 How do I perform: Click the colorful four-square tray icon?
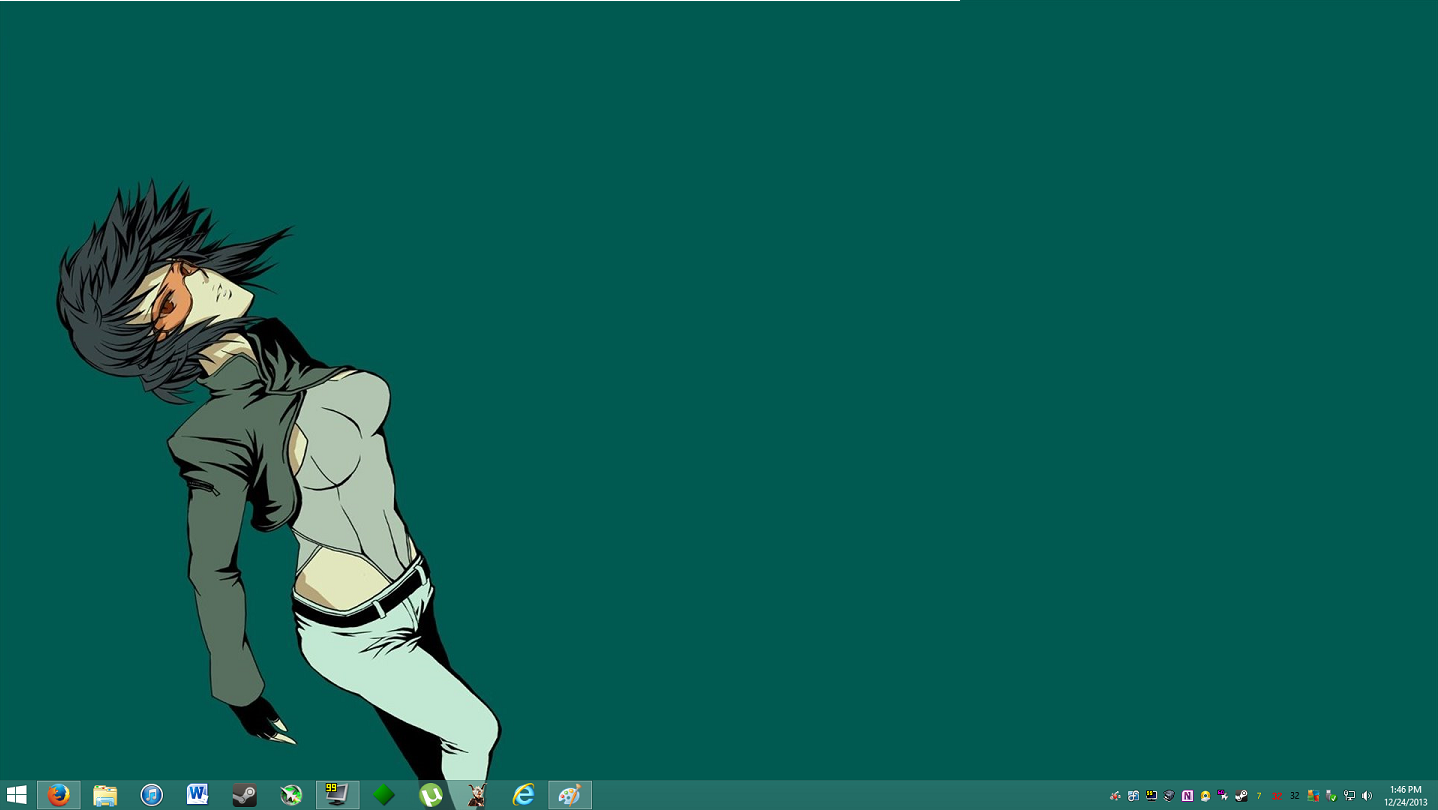click(1313, 796)
